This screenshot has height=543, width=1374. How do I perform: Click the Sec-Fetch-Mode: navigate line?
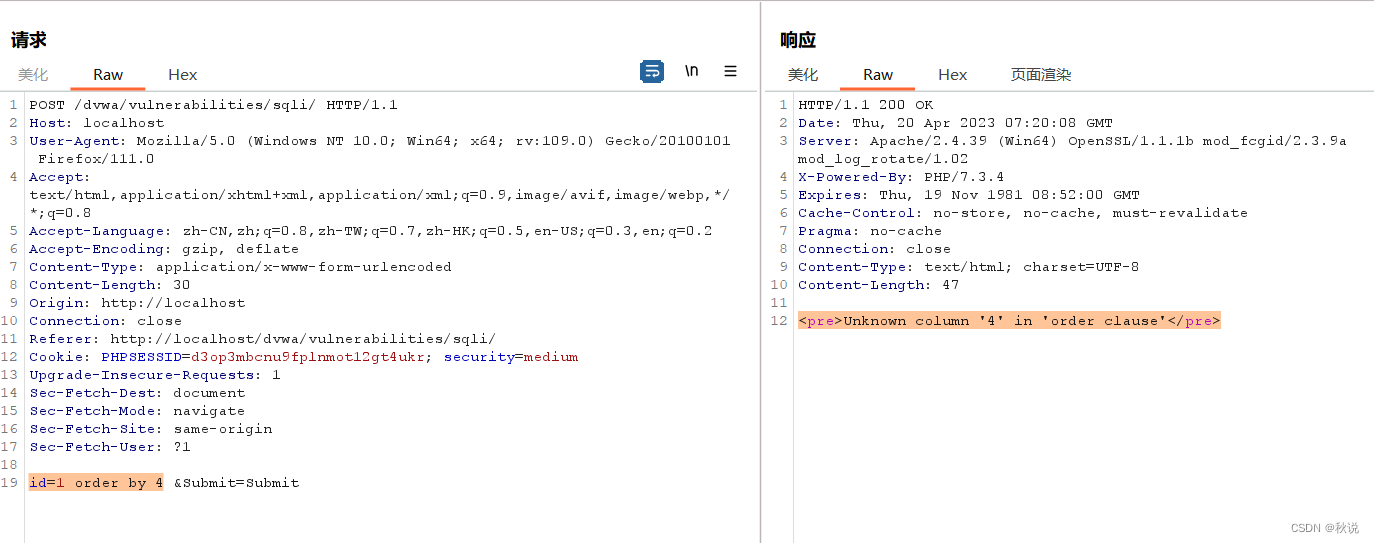pos(137,411)
